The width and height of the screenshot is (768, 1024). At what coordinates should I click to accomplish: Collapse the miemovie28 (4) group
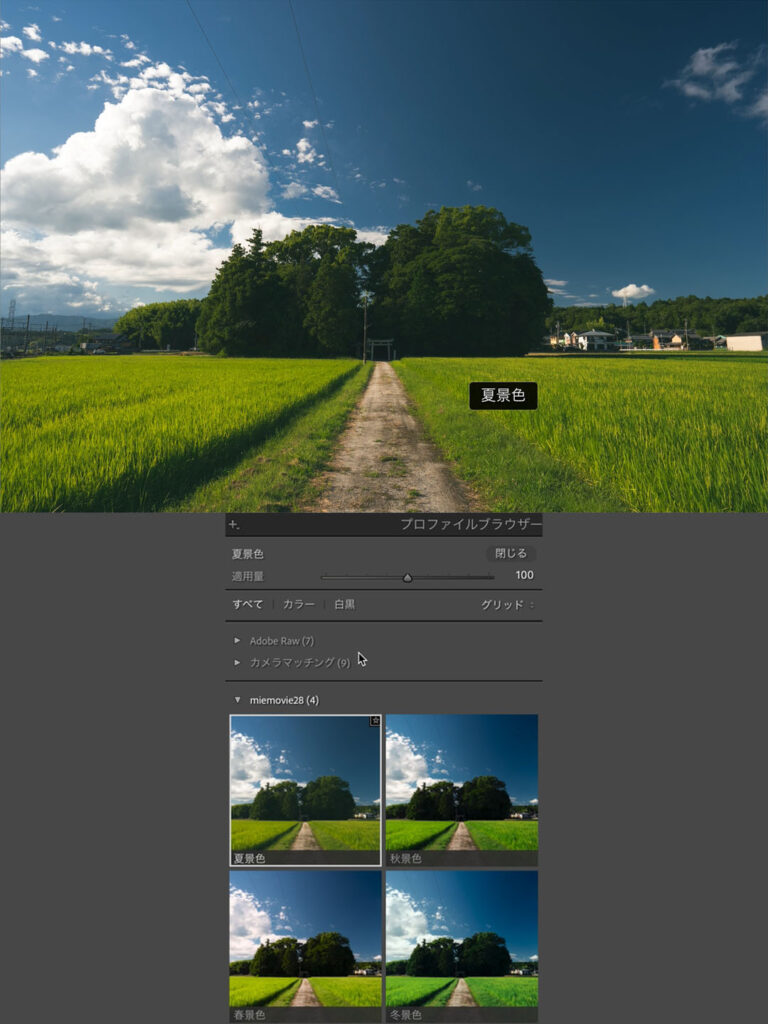(x=237, y=700)
